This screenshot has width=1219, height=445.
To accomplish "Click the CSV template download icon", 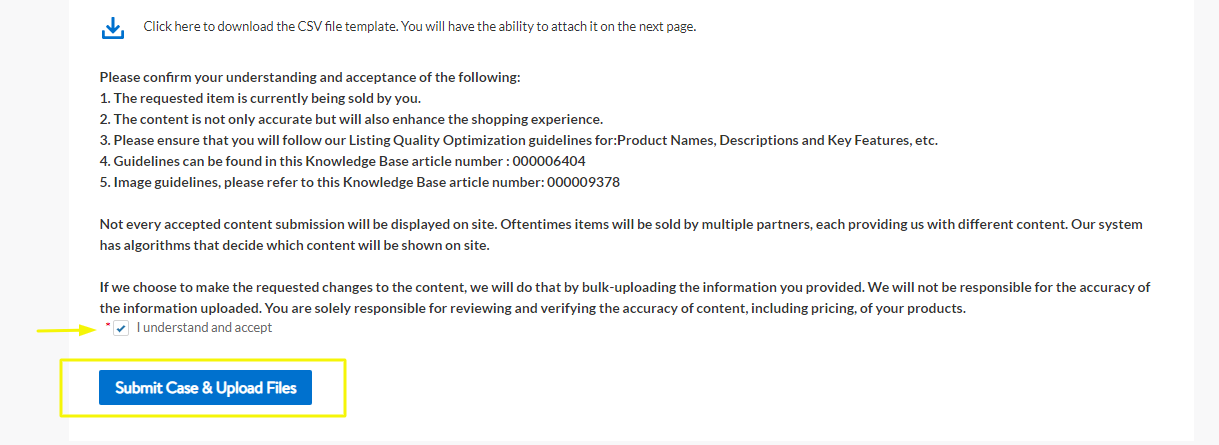I will point(113,28).
